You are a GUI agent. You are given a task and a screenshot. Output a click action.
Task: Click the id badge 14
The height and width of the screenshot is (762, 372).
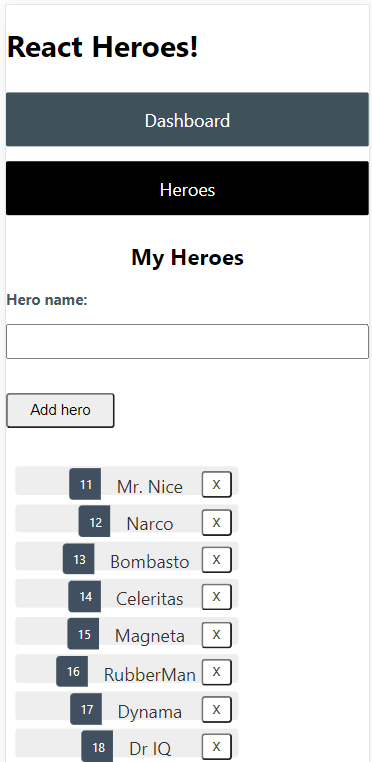85,596
